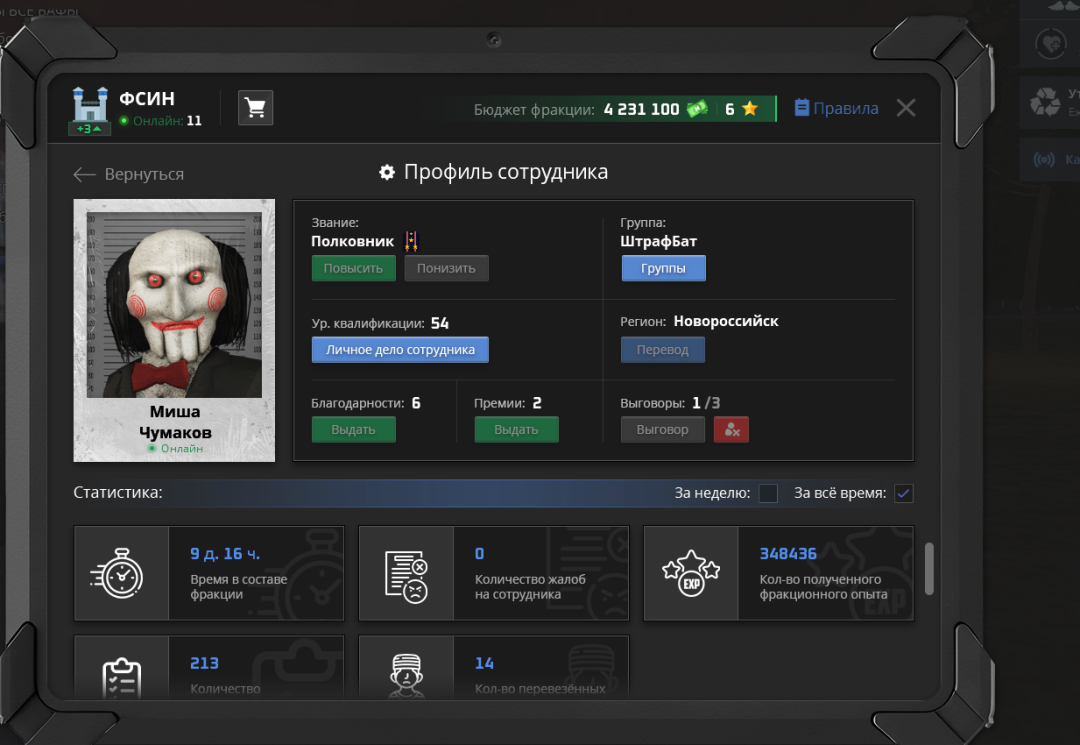Viewport: 1080px width, 745px height.
Task: Demote employee with the Понизить button
Action: point(446,269)
